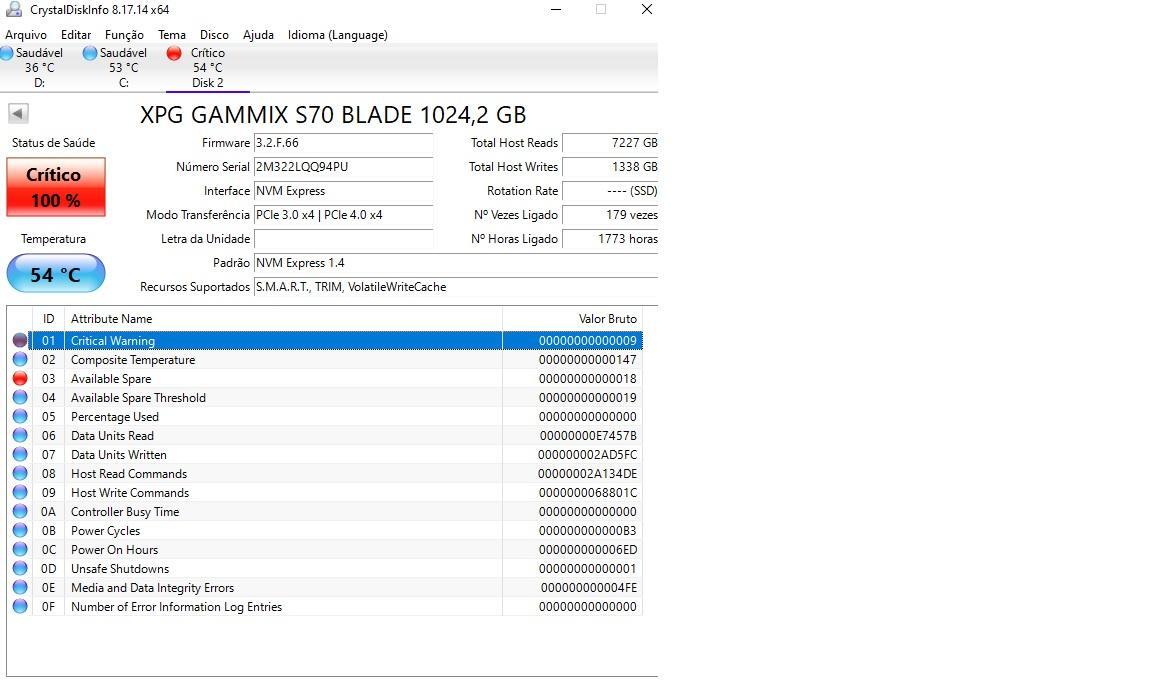Select the Percentage Used attribute name

coord(115,417)
